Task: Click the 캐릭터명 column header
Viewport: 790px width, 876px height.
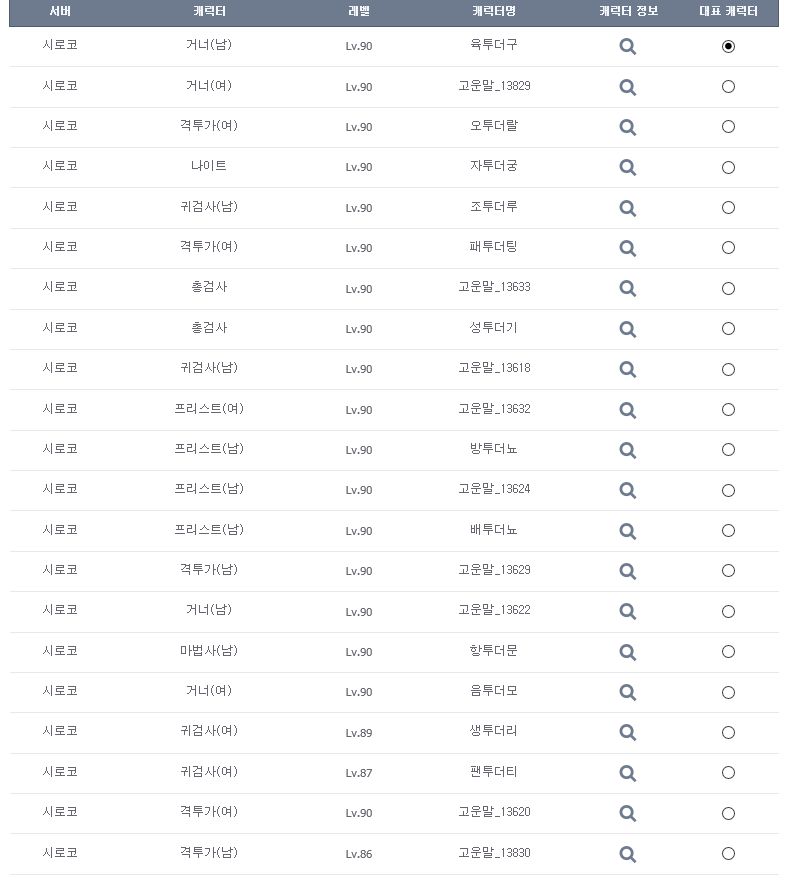Action: (x=494, y=12)
